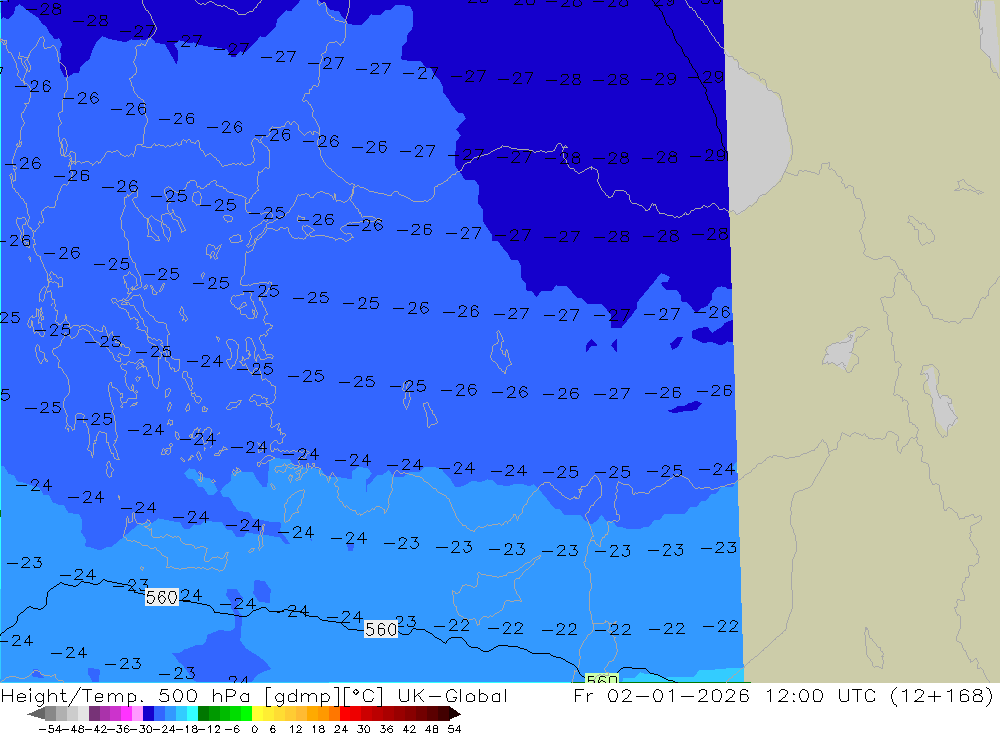Click the large gray Caspian Sea area

(x=759, y=137)
